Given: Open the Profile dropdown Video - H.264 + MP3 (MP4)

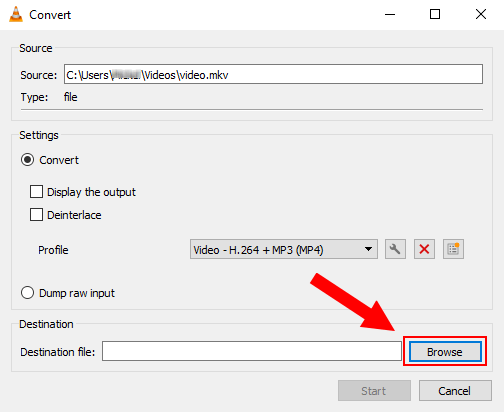Looking at the screenshot, I should point(284,249).
